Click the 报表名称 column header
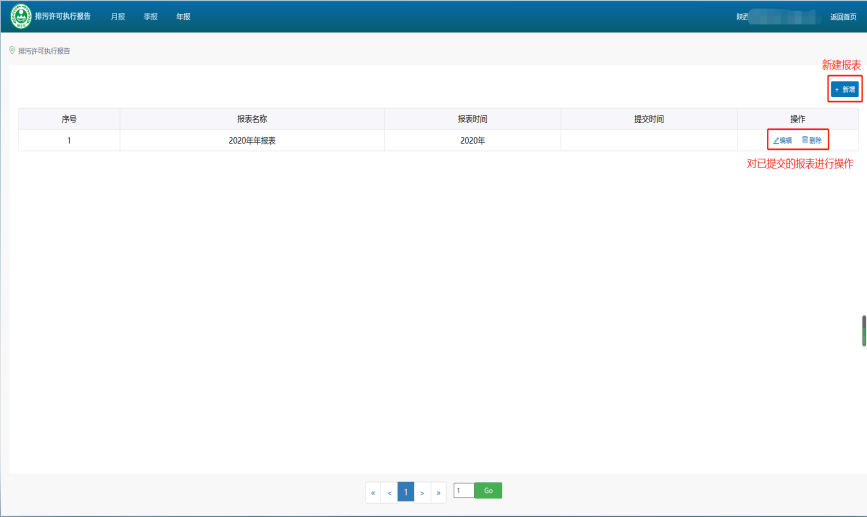Image resolution: width=867 pixels, height=517 pixels. coord(252,119)
